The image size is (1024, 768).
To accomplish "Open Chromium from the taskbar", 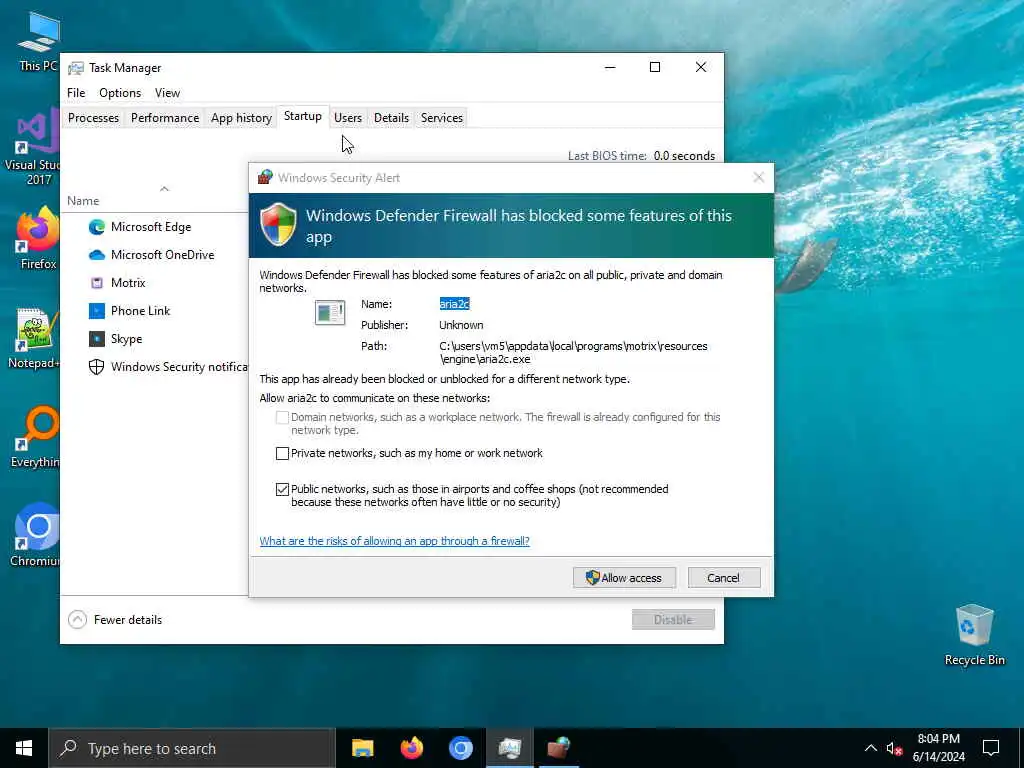I will (x=460, y=748).
